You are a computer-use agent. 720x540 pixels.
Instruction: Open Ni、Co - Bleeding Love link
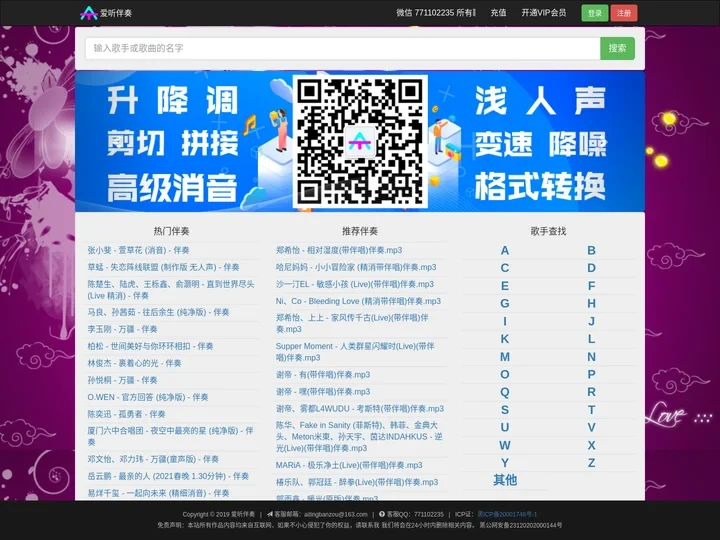(358, 301)
